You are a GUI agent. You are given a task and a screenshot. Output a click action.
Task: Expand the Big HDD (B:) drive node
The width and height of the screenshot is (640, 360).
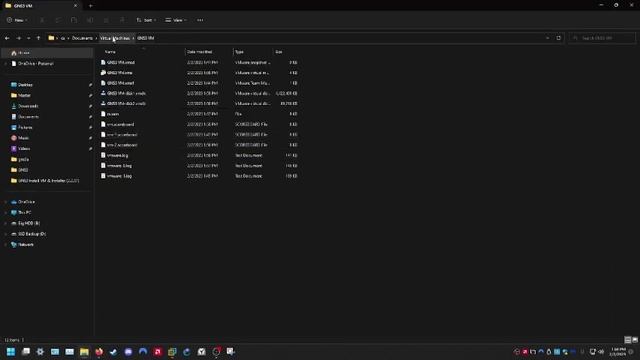pos(6,223)
